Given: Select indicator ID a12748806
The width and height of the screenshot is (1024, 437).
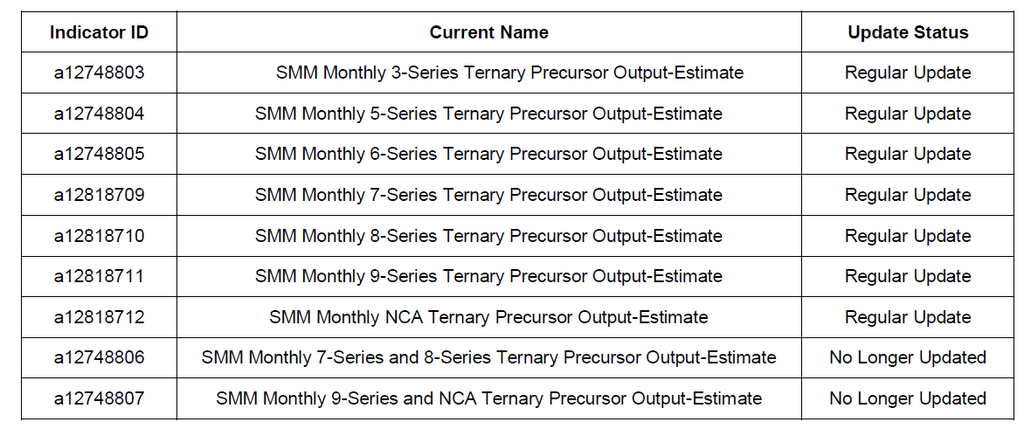Looking at the screenshot, I should point(99,357).
